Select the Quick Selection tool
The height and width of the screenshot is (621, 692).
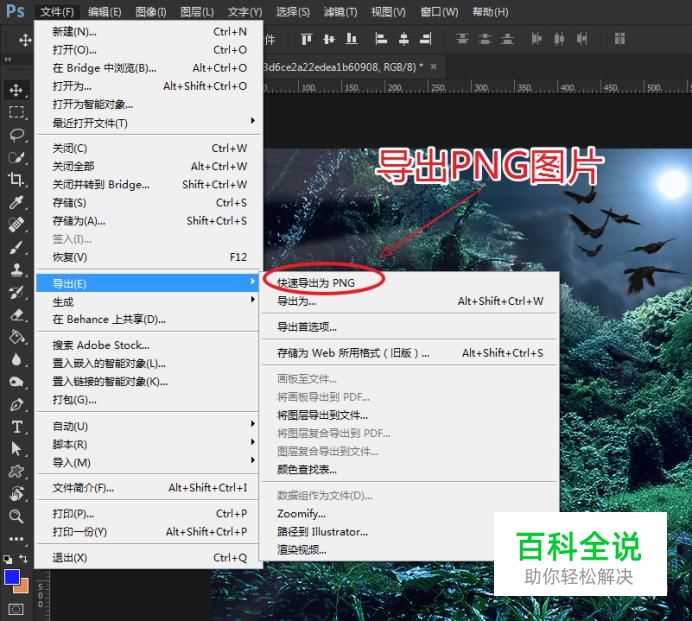pyautogui.click(x=16, y=157)
